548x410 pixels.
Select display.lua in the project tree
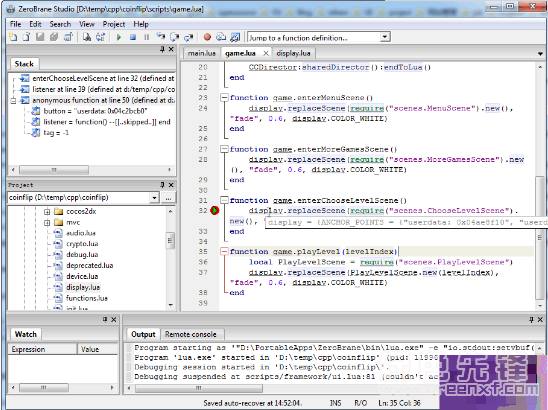tap(83, 287)
